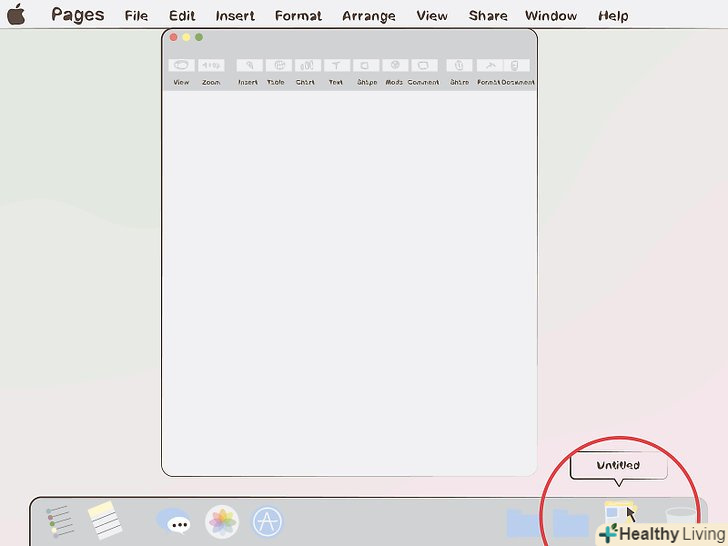The width and height of the screenshot is (728, 546).
Task: Open Notes from the Dock
Action: (105, 520)
